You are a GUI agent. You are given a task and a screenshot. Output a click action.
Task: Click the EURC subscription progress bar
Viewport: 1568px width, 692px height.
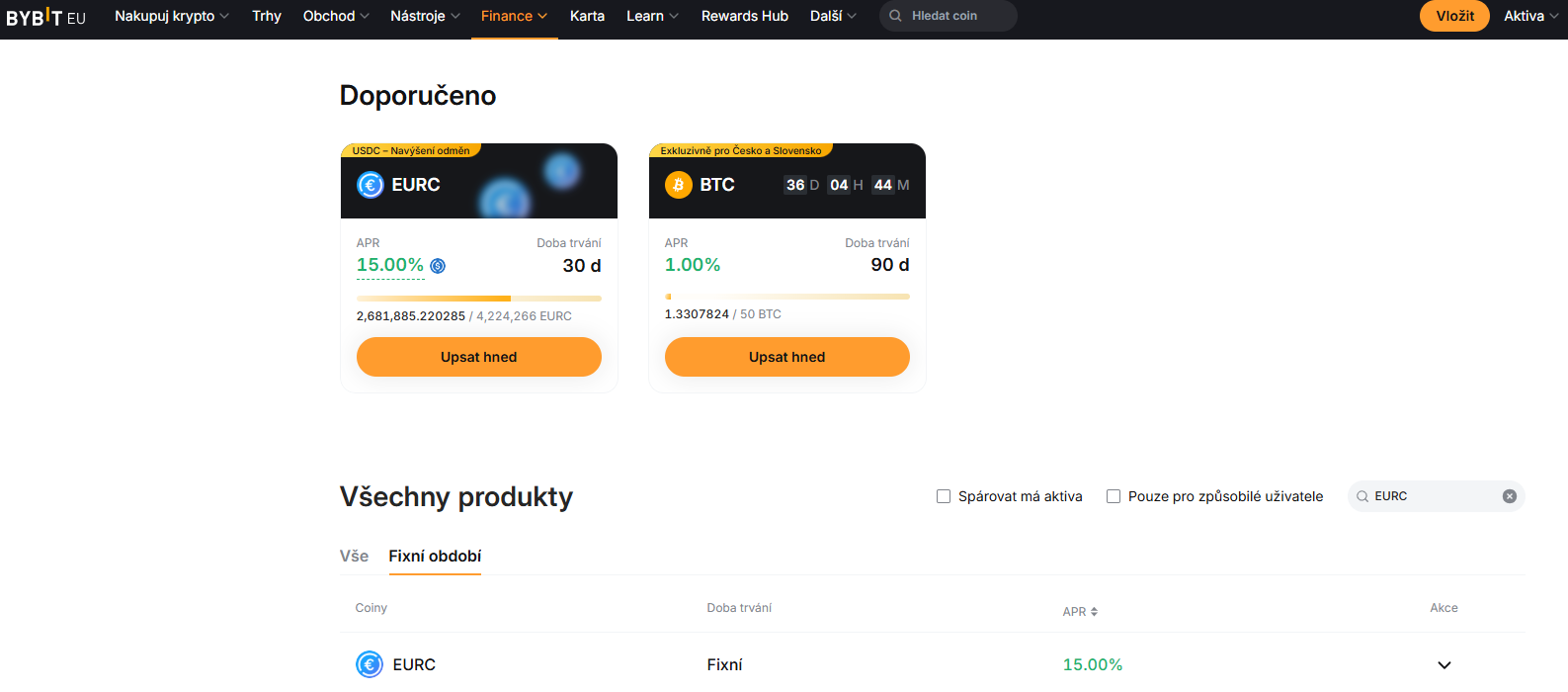click(x=478, y=298)
